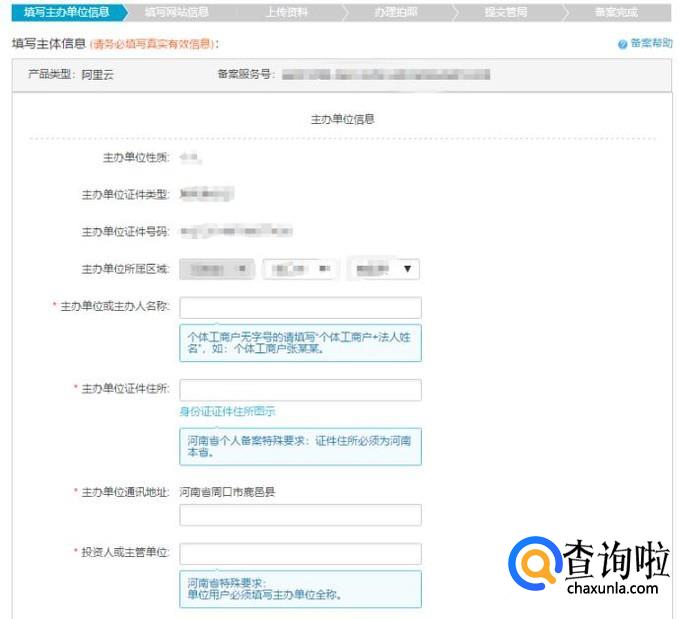Screen dimensions: 682x619
Task: Click the 个体工商户无字号 hint box
Action: (300, 343)
